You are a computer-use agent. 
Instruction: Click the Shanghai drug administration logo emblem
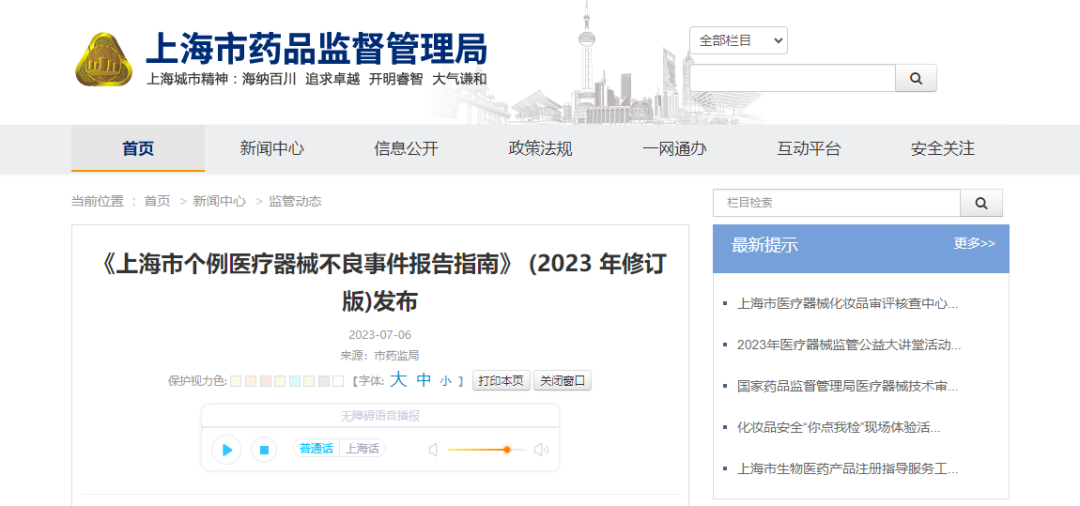tap(103, 60)
